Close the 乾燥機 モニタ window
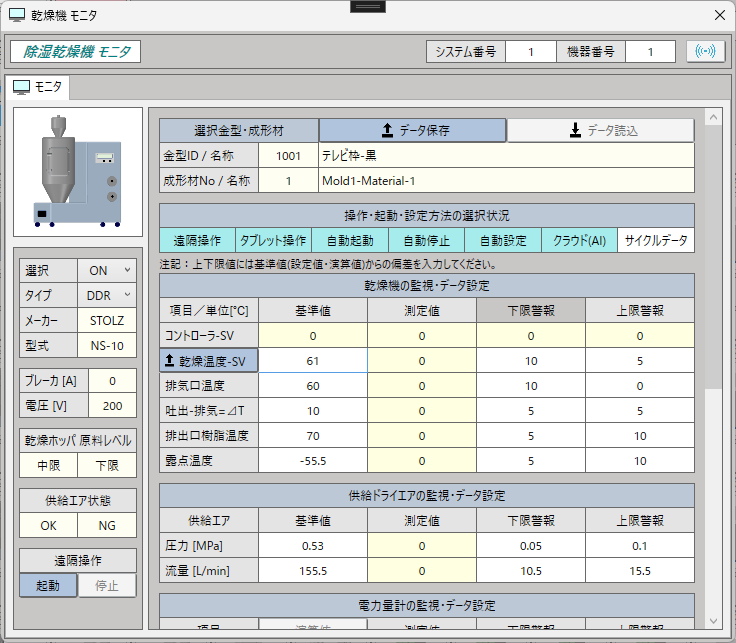Screen dimensions: 736x643 [720, 15]
